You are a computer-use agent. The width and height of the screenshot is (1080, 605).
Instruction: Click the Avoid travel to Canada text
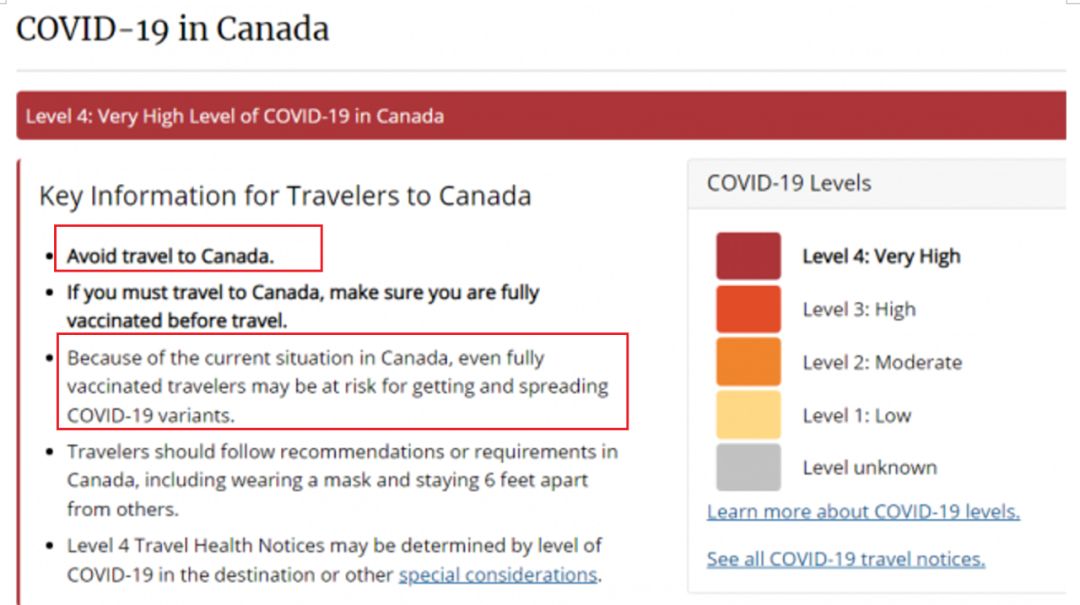[x=170, y=256]
